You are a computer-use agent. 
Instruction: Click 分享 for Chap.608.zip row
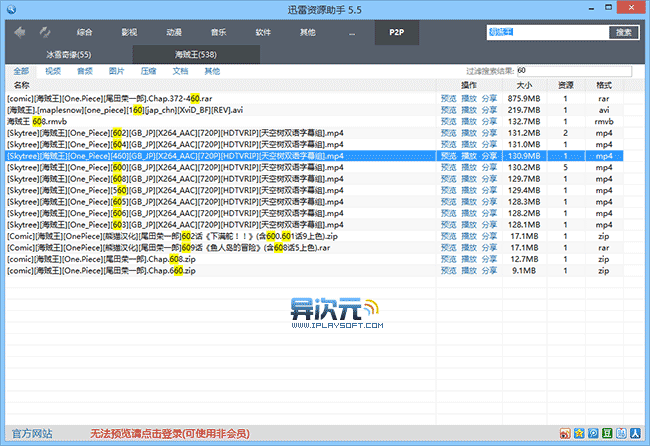pos(489,259)
